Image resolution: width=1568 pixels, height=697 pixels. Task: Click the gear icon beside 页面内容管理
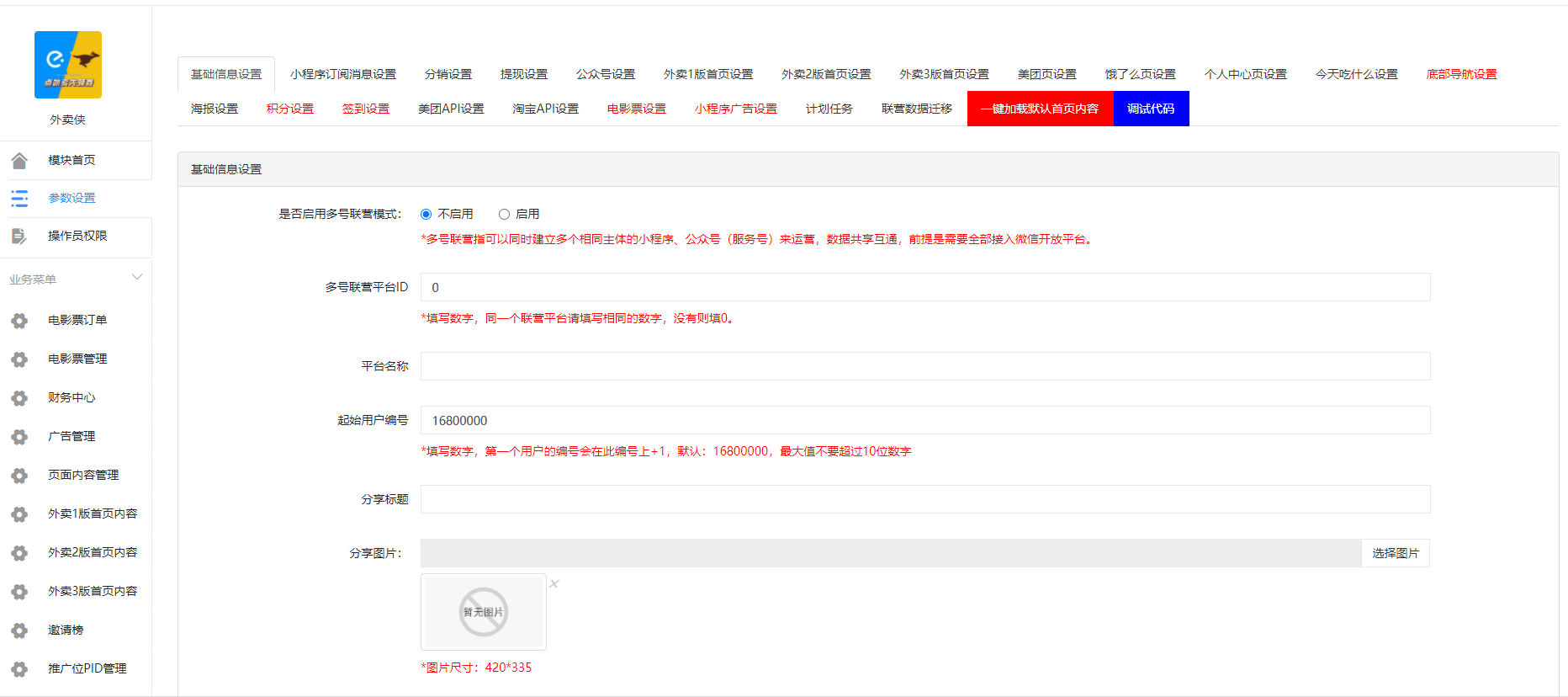click(19, 476)
